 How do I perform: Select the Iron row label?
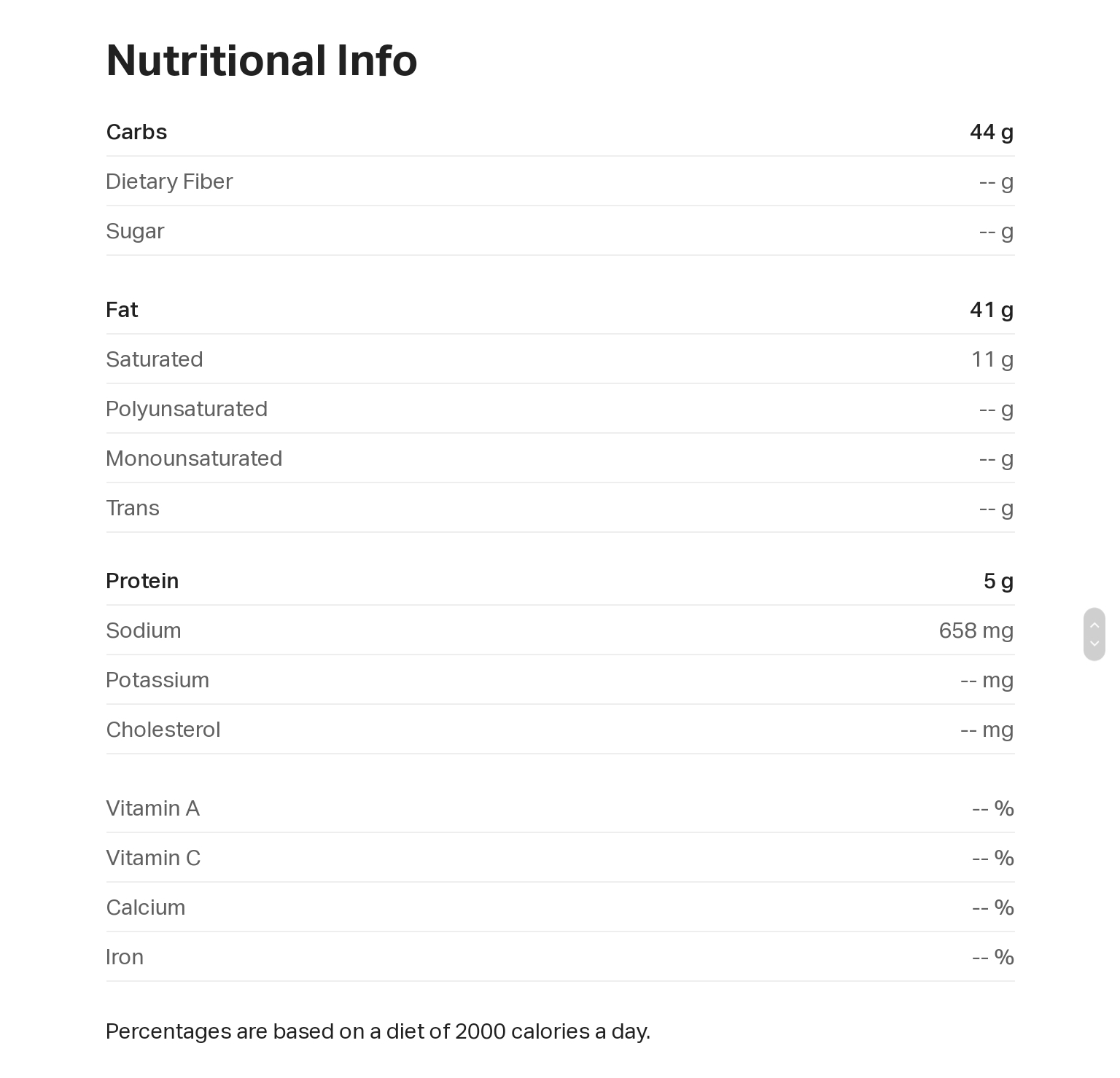(125, 957)
